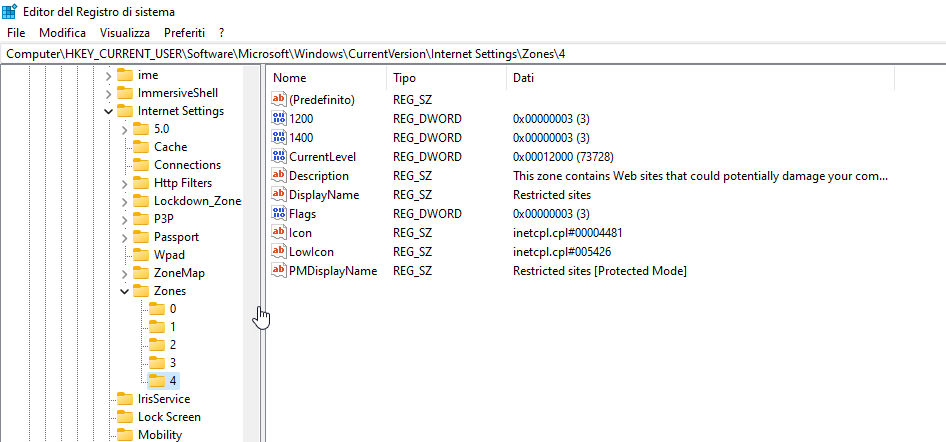The width and height of the screenshot is (946, 442).
Task: Click the 1200 DWORD value icon
Action: (x=279, y=119)
